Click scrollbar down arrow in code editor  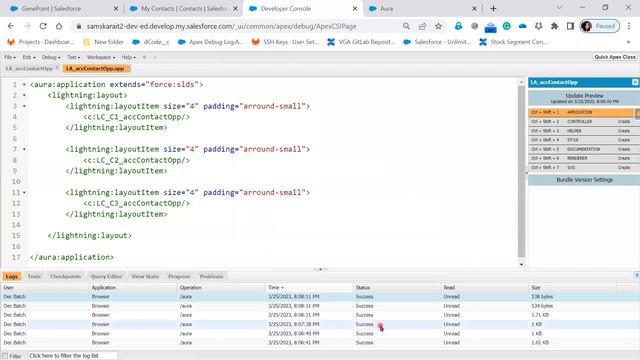click(521, 264)
